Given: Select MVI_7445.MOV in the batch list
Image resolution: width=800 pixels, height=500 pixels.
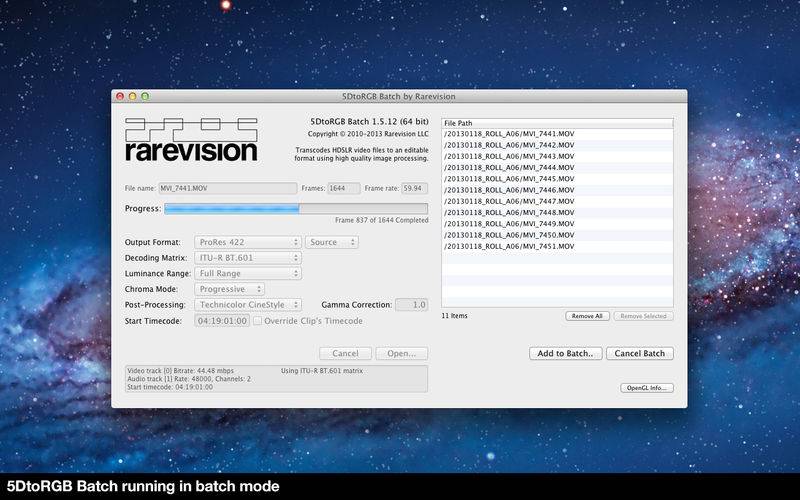Looking at the screenshot, I should [557, 179].
